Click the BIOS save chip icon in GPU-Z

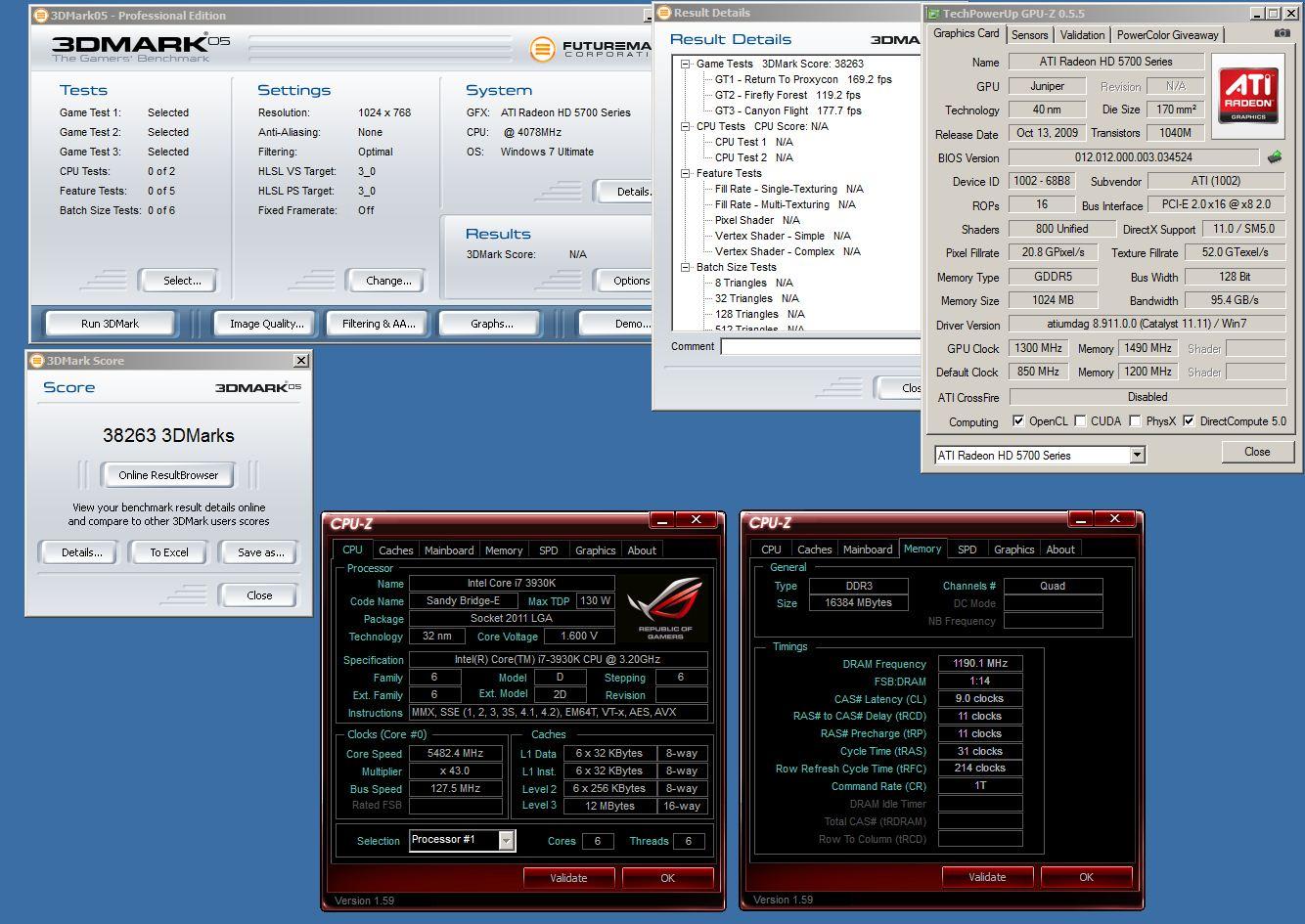pos(1274,156)
